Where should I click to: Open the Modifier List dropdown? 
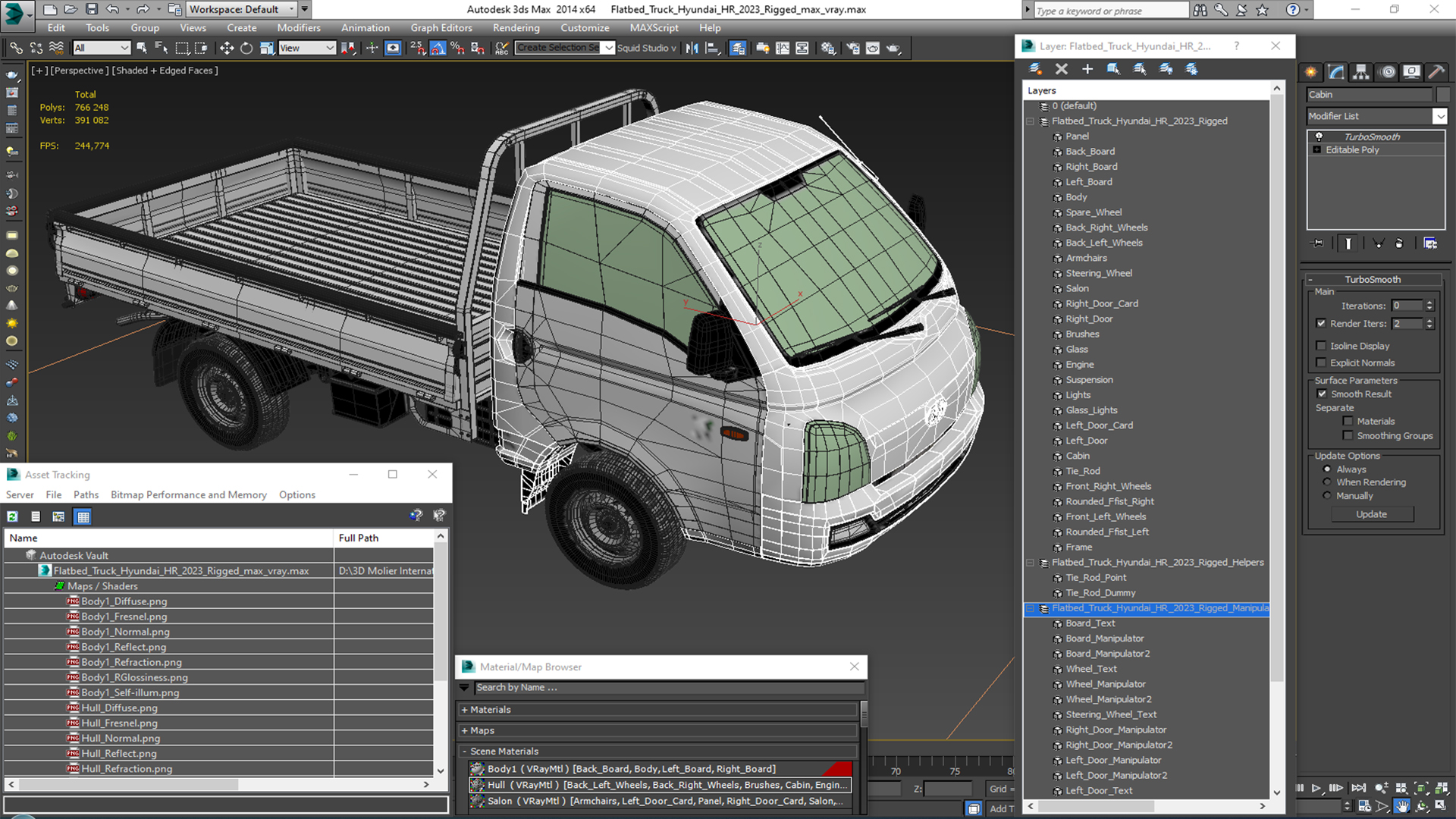point(1439,116)
